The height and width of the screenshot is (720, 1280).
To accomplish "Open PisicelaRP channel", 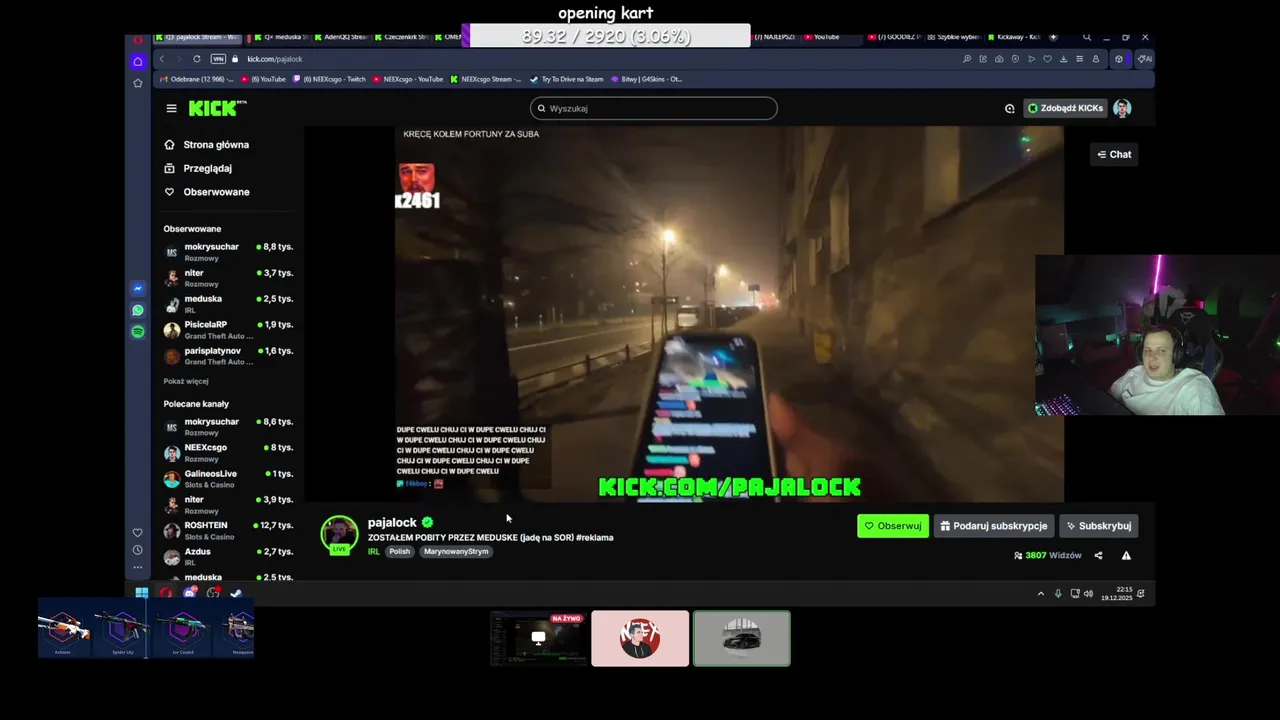I will [x=228, y=329].
